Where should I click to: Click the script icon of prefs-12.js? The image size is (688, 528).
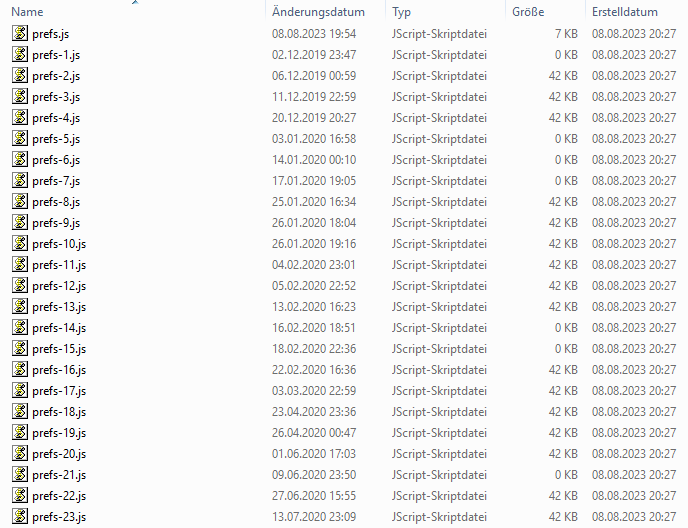click(20, 285)
